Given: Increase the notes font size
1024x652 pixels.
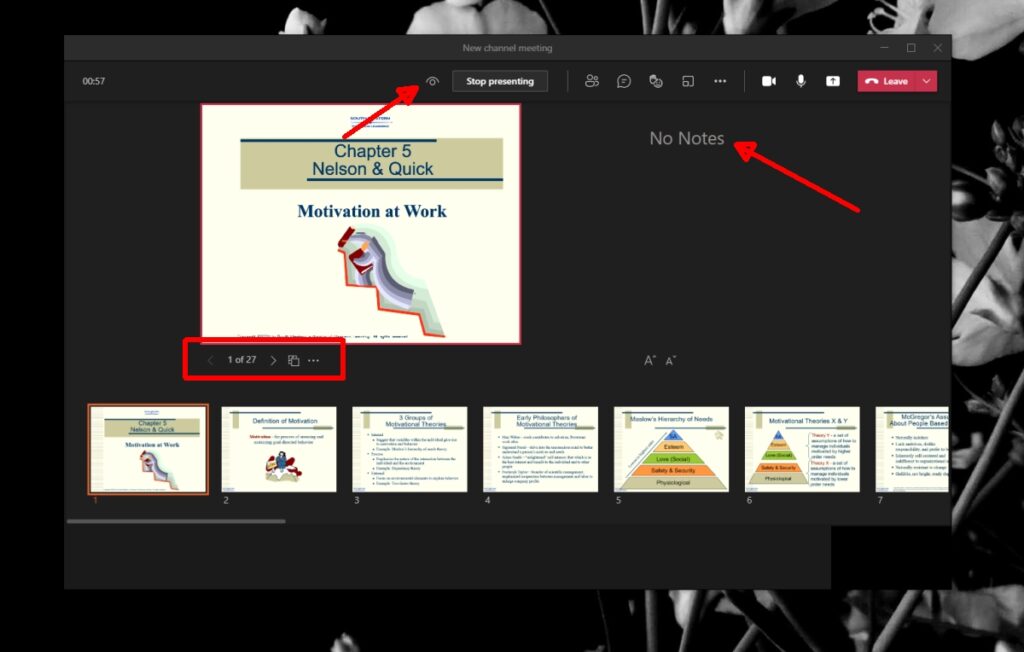Looking at the screenshot, I should (x=649, y=359).
